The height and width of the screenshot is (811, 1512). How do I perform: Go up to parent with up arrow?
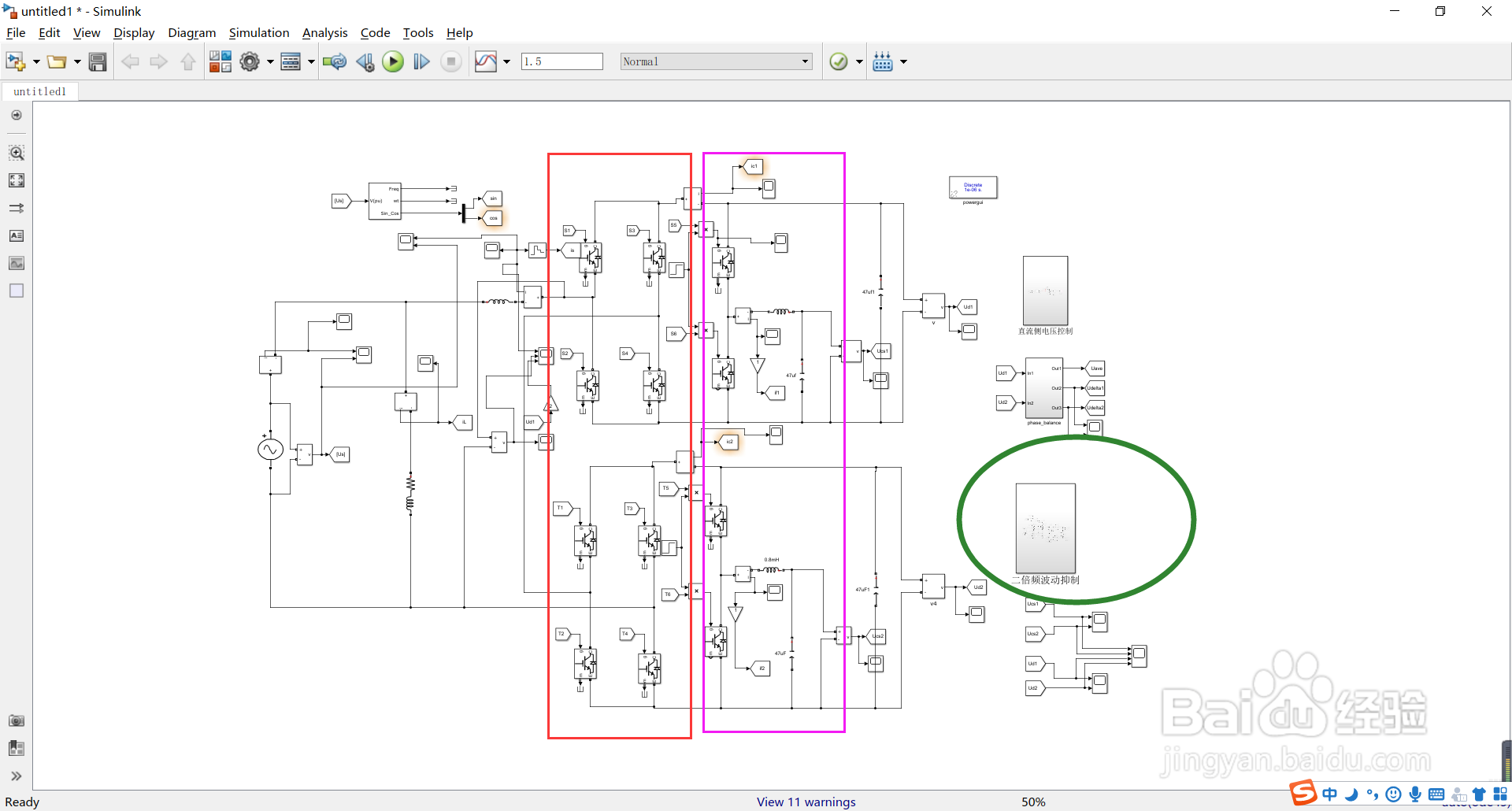(x=187, y=61)
